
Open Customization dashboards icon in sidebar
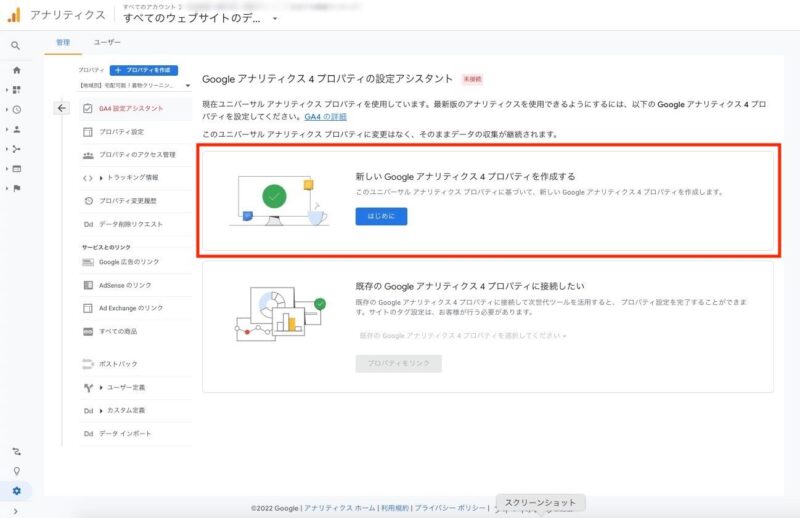(x=16, y=90)
